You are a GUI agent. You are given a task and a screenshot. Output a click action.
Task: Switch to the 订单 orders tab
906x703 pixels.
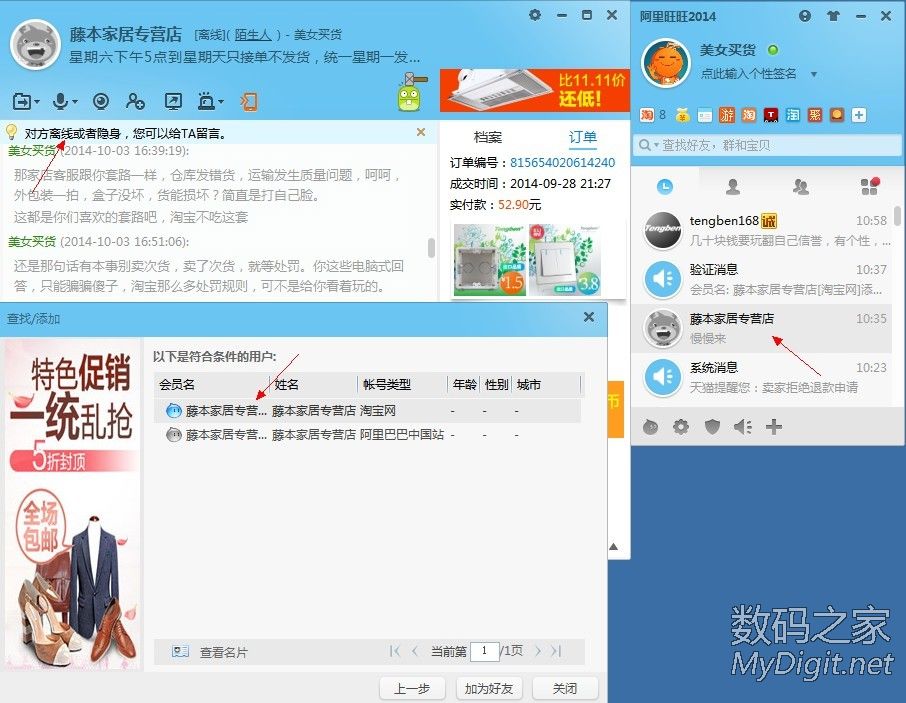[x=582, y=137]
